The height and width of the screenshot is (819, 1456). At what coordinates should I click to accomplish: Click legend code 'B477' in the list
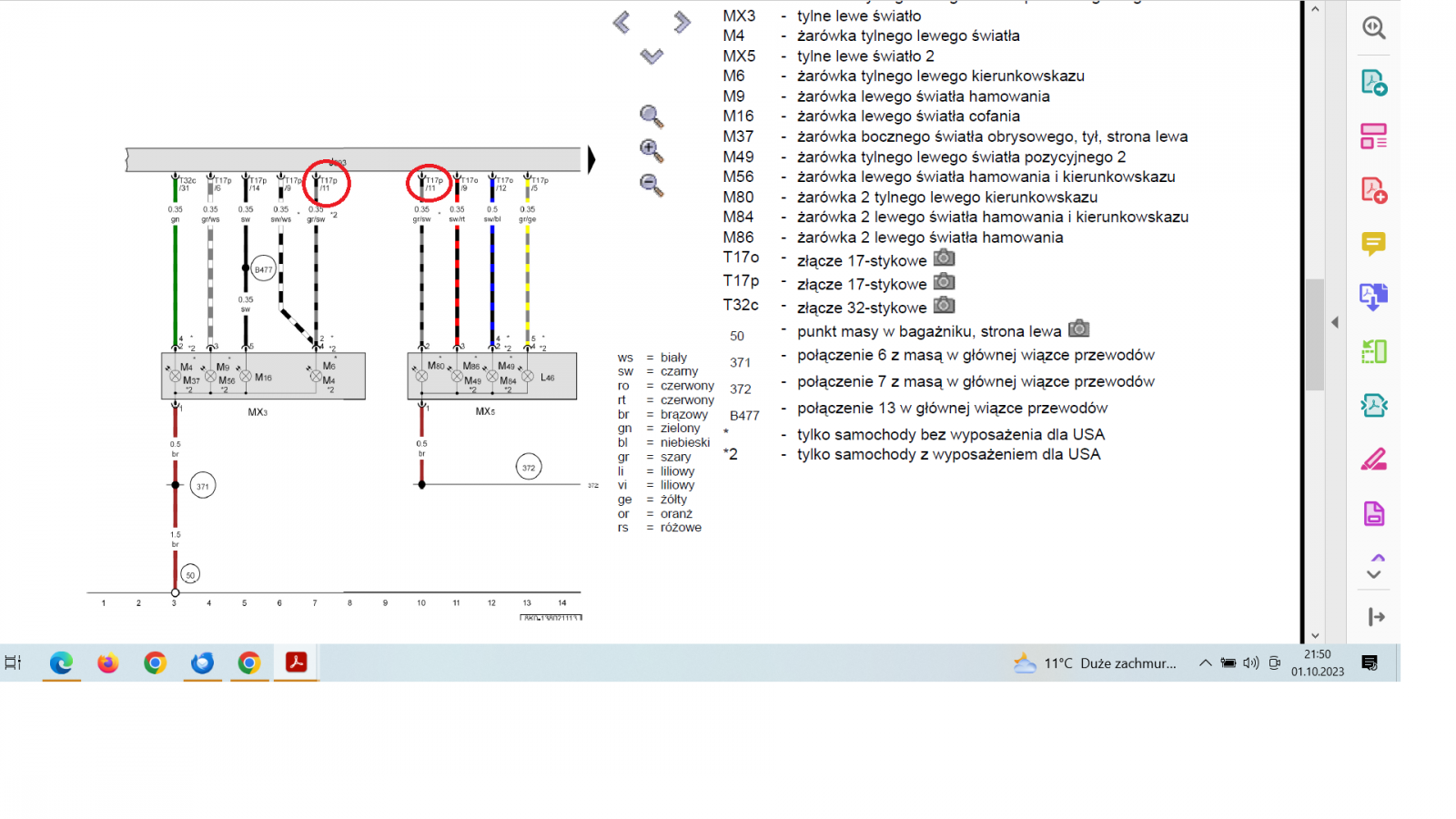click(x=744, y=415)
